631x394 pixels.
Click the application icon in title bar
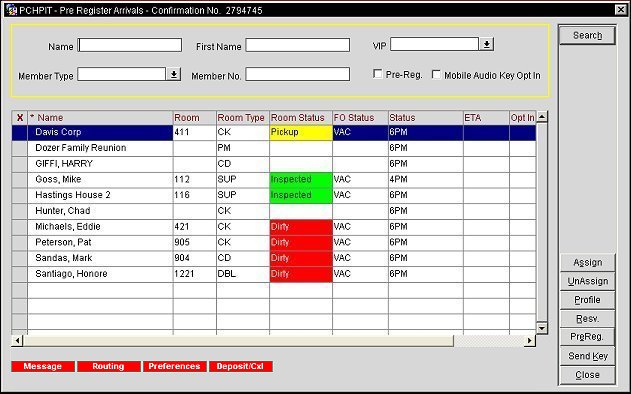pos(11,10)
